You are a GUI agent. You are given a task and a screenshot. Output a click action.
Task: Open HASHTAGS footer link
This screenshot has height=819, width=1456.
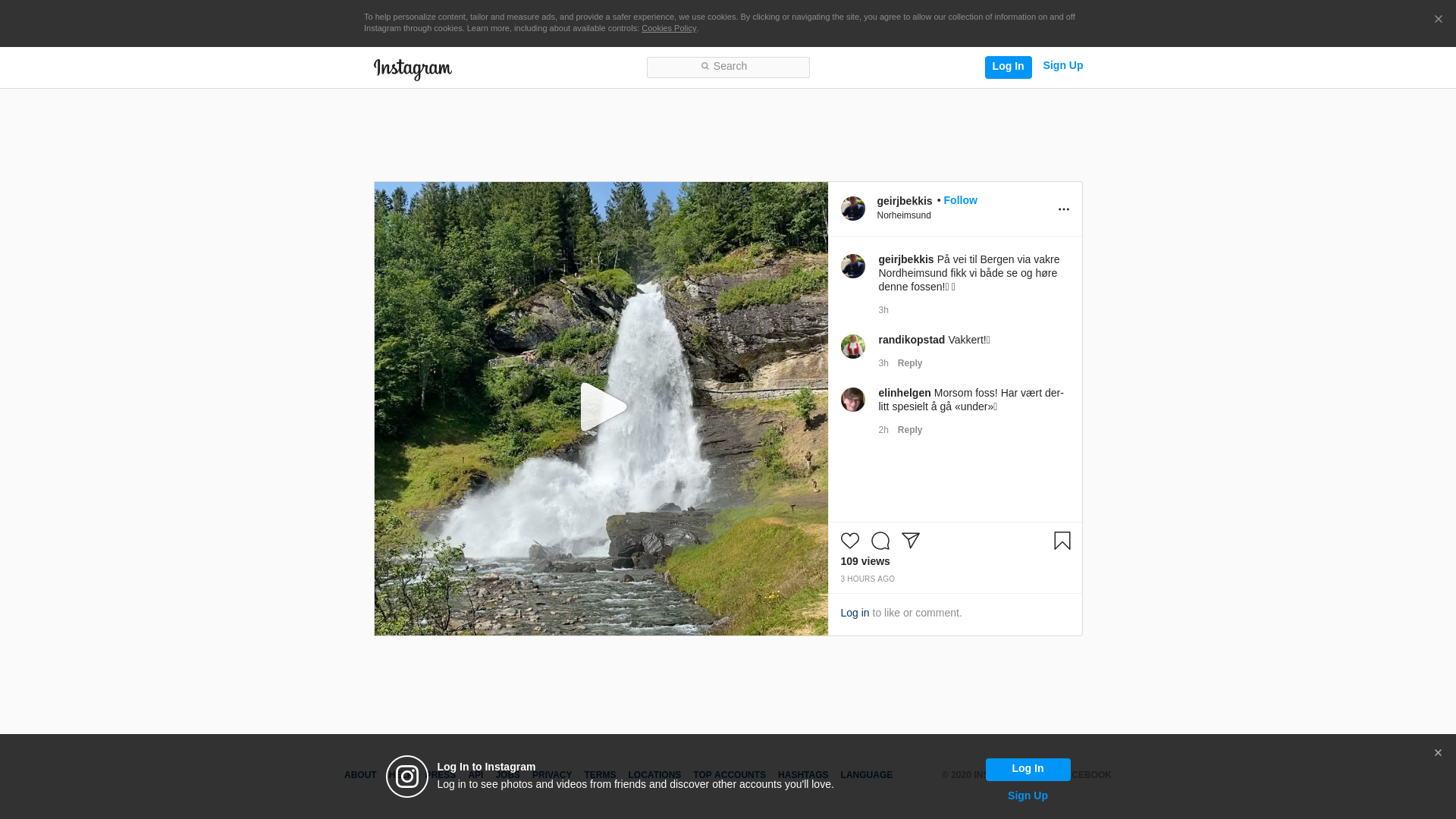point(802,775)
